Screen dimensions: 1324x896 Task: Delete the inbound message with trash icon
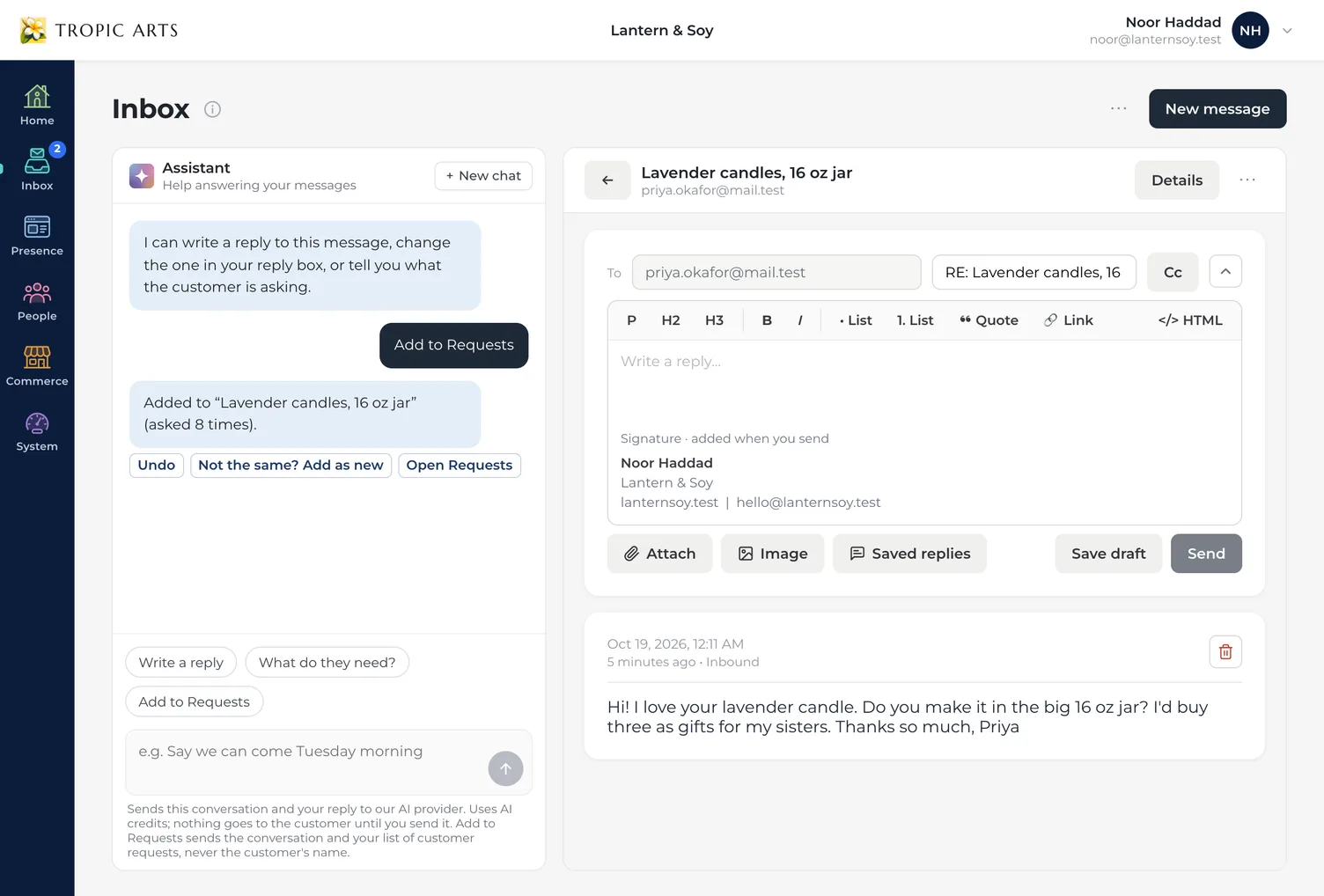pos(1225,652)
